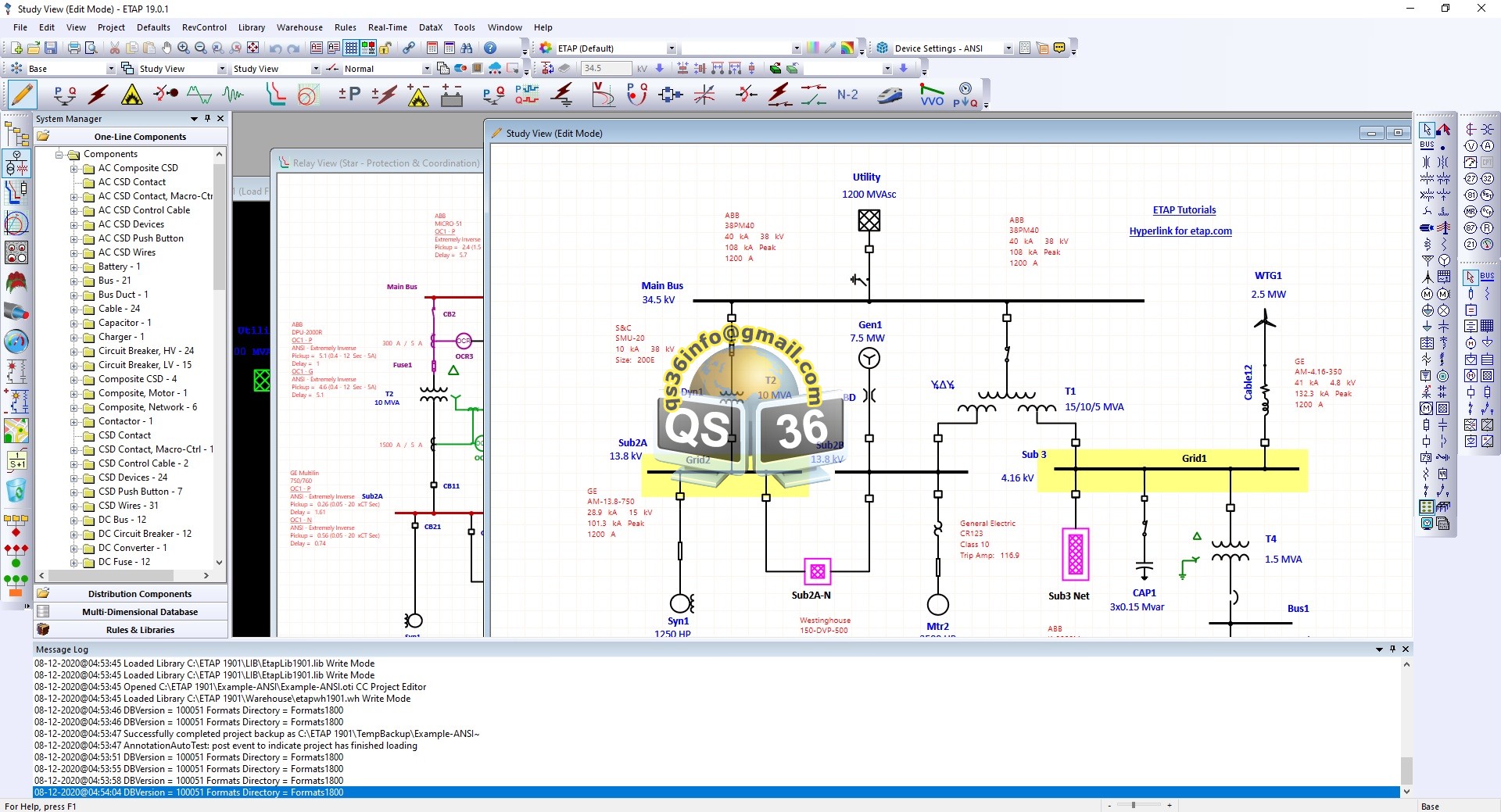This screenshot has width=1501, height=812.
Task: Select the Sub2A-N composite network block
Action: tap(817, 571)
